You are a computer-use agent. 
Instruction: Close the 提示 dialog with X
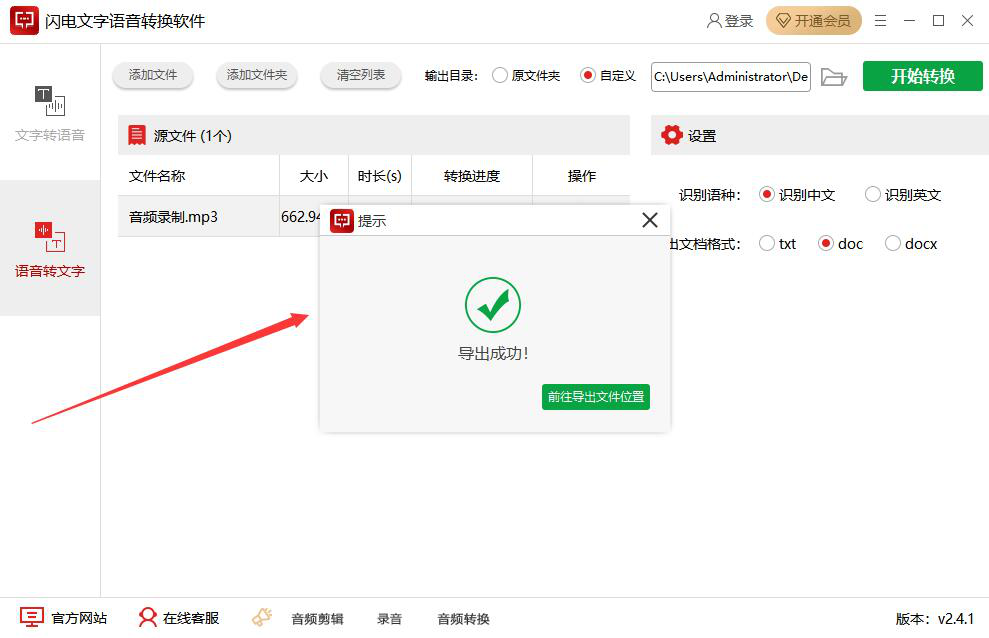click(650, 220)
